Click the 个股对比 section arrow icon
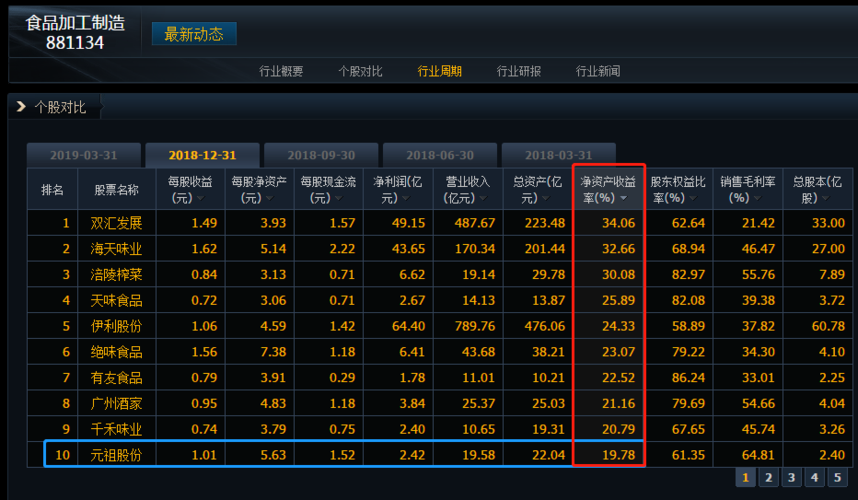858x500 pixels. [x=21, y=106]
